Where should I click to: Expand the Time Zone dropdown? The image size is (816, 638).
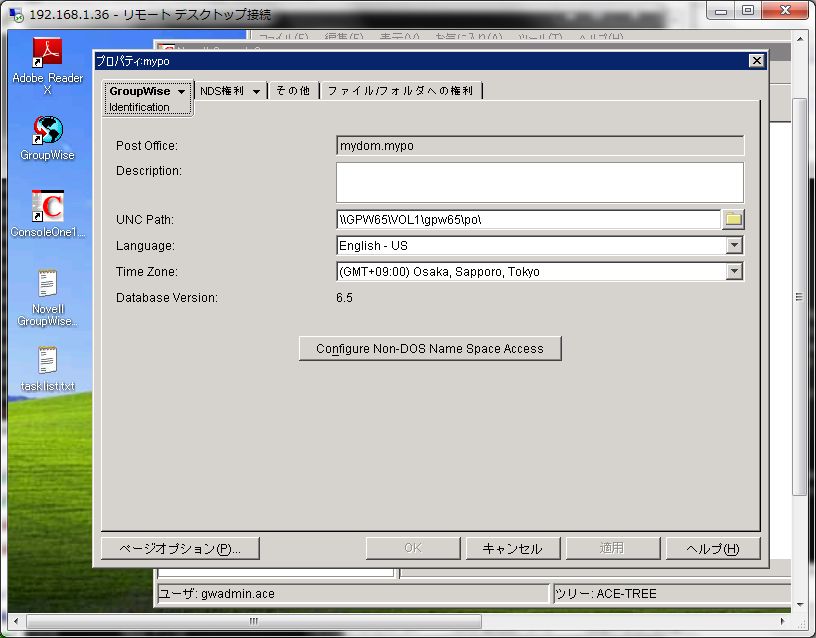click(734, 271)
